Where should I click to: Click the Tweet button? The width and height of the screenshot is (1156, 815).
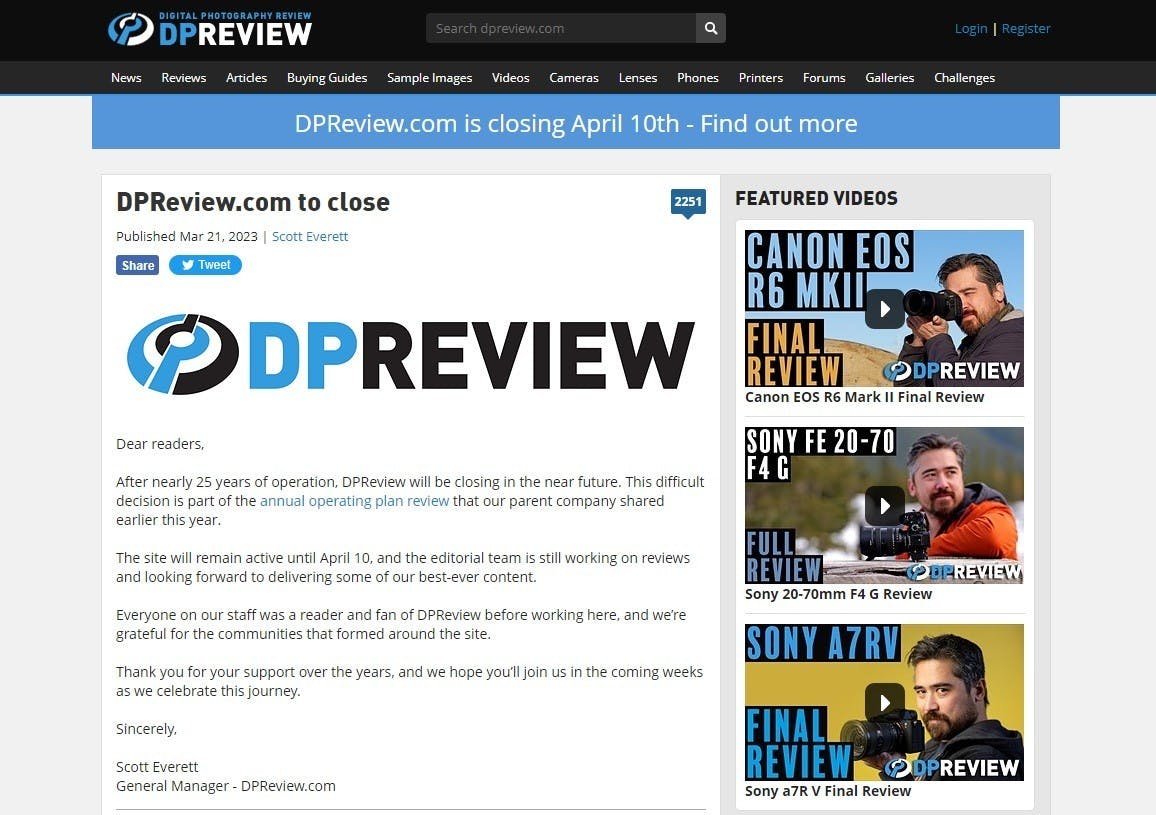click(x=205, y=265)
